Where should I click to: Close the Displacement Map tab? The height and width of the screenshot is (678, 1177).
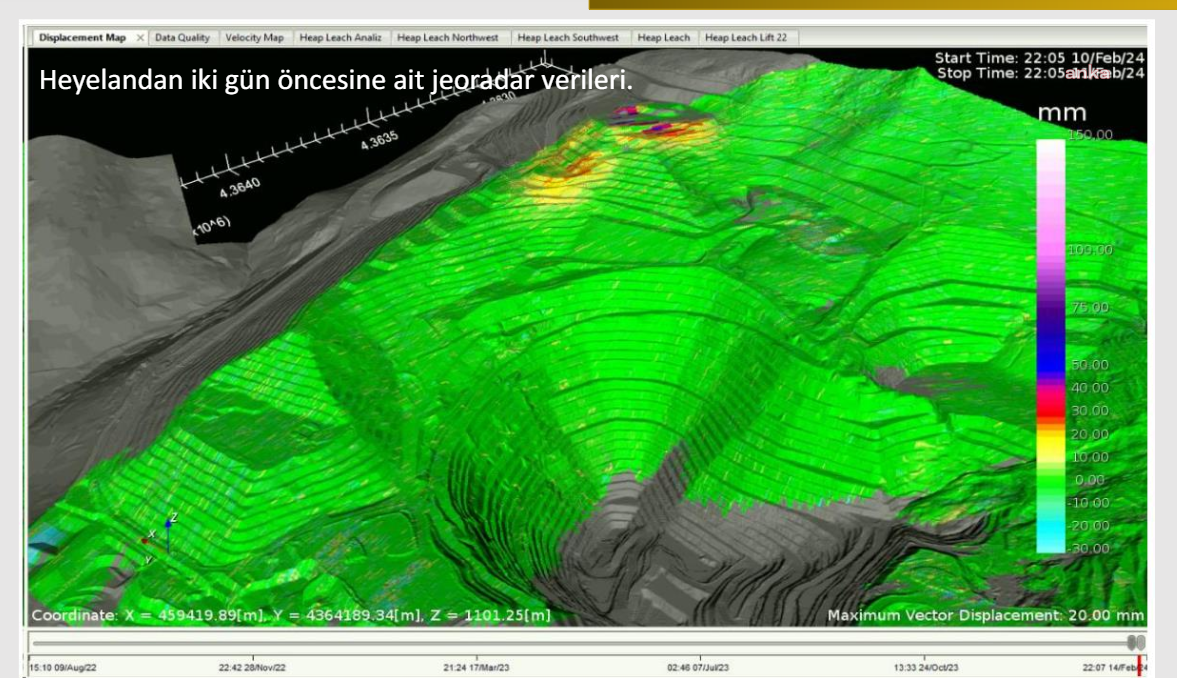pyautogui.click(x=140, y=38)
